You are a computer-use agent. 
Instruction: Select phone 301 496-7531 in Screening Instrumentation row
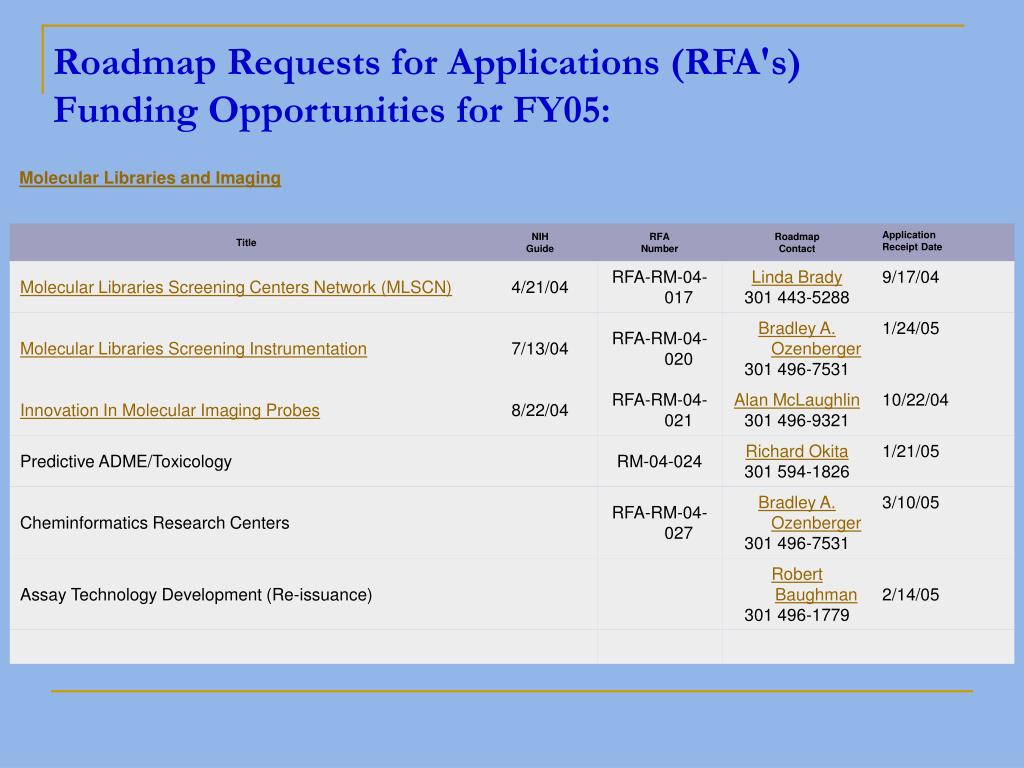pyautogui.click(x=797, y=370)
